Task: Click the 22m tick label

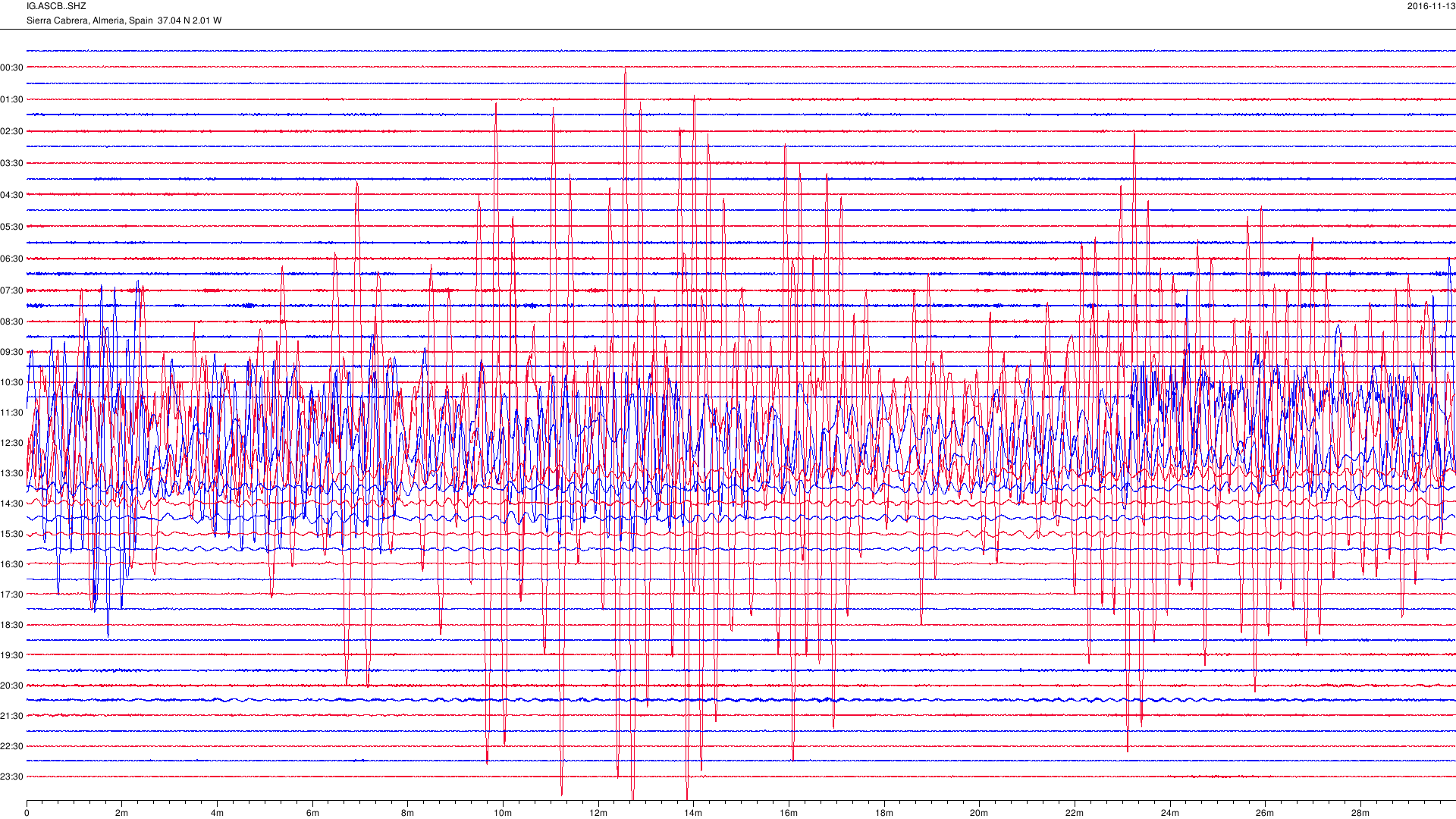Action: (1075, 813)
